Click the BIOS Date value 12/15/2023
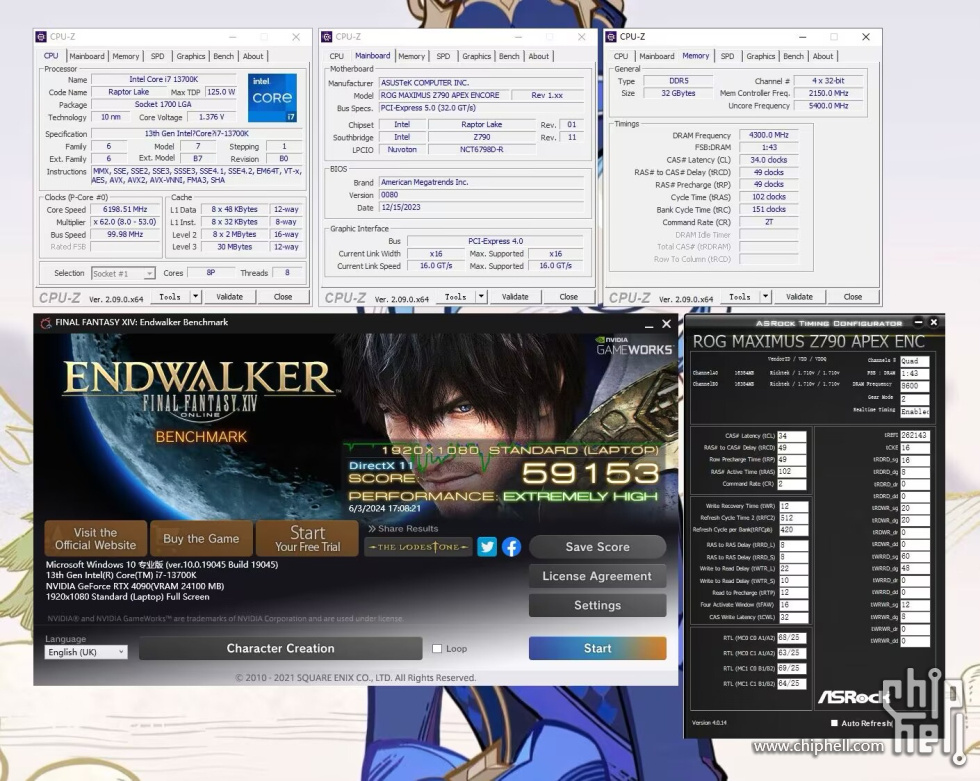This screenshot has width=980, height=781. (x=481, y=207)
